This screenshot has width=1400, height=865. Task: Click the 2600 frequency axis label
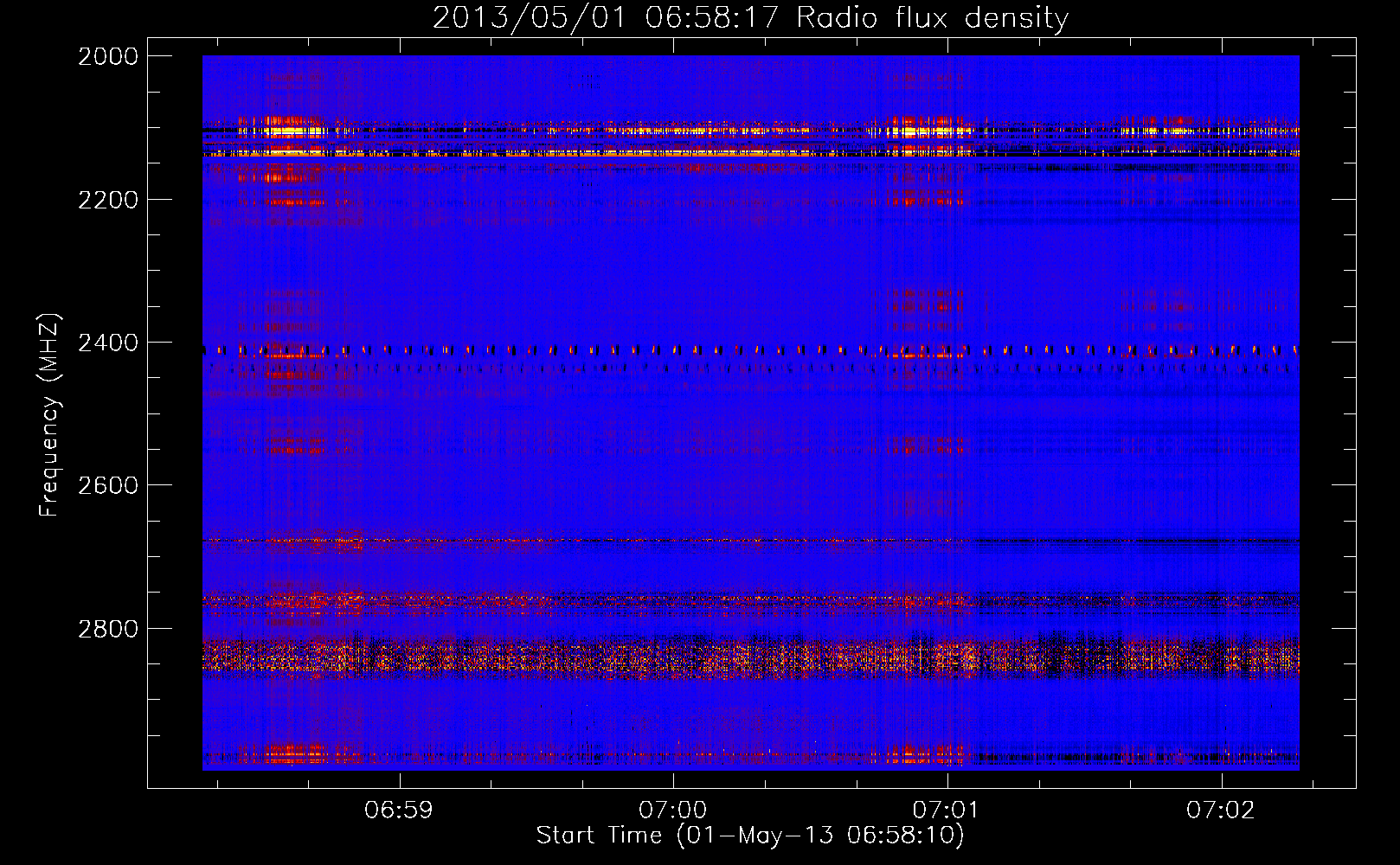click(x=108, y=485)
